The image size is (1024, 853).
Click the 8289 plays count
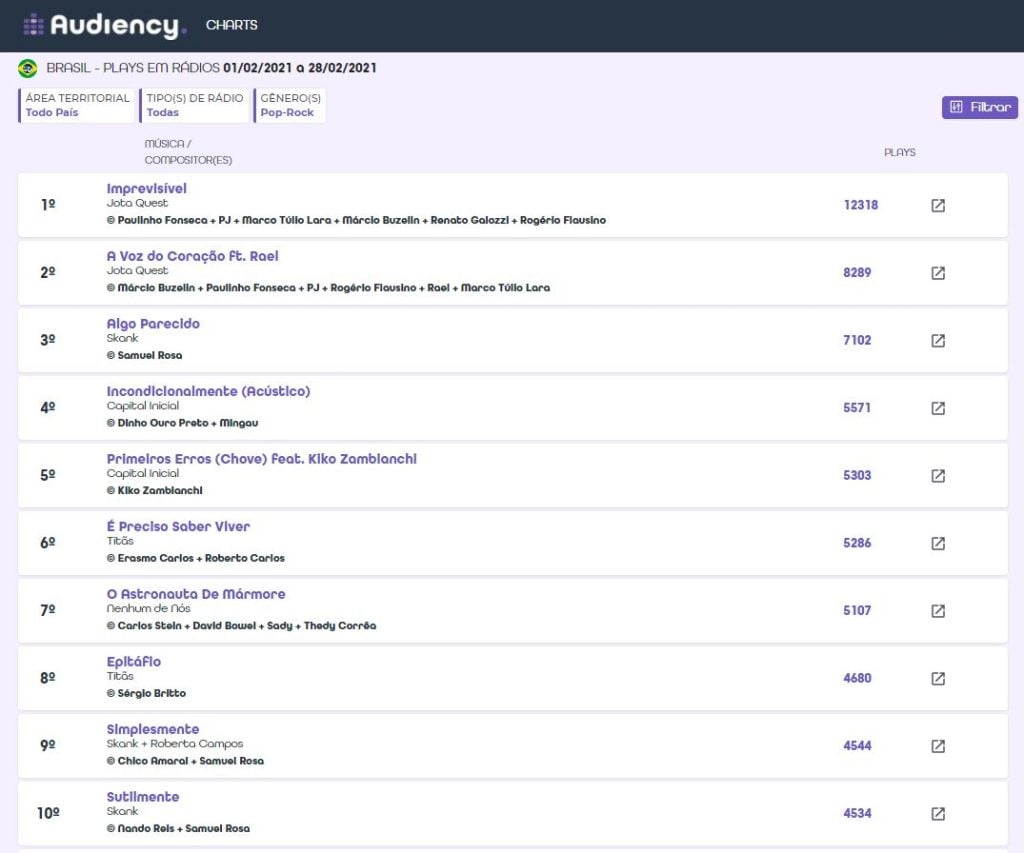(x=857, y=272)
